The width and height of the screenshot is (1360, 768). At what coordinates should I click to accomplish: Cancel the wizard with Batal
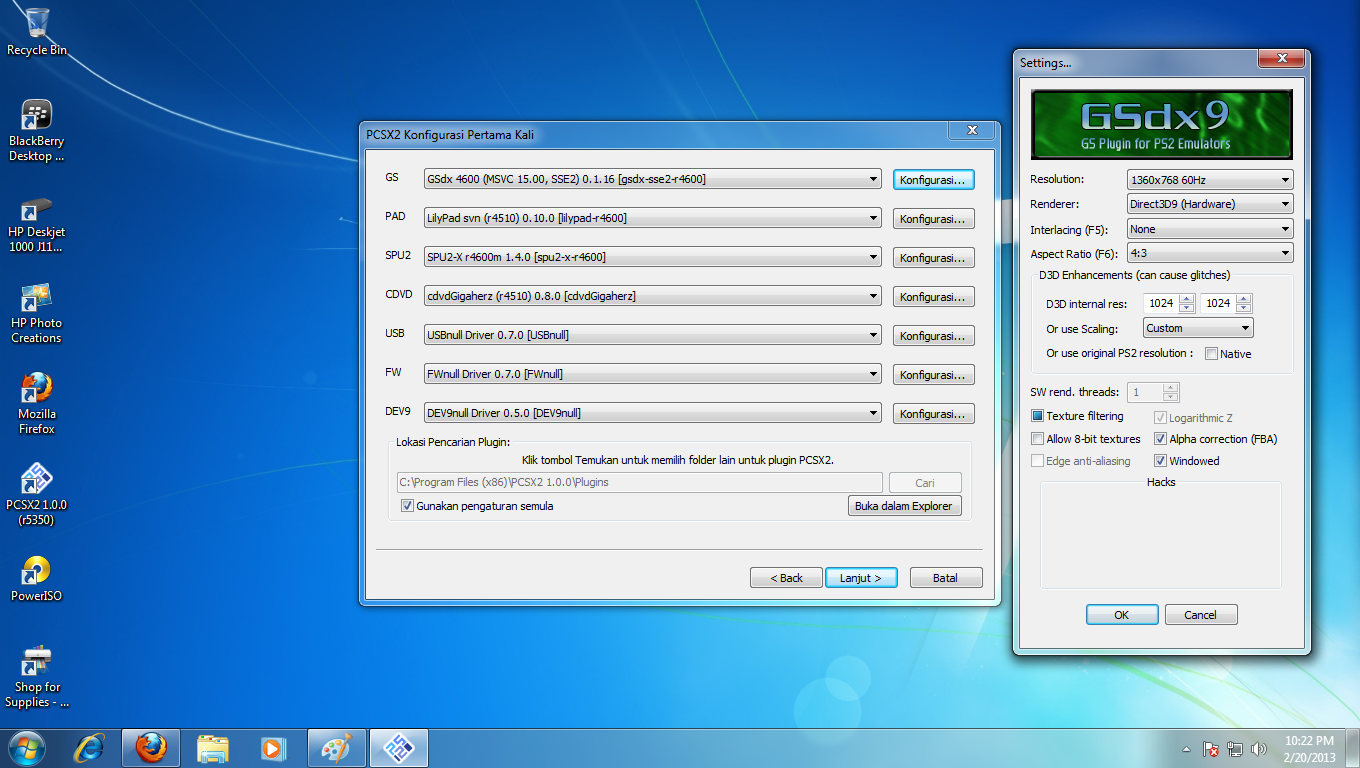(x=945, y=578)
